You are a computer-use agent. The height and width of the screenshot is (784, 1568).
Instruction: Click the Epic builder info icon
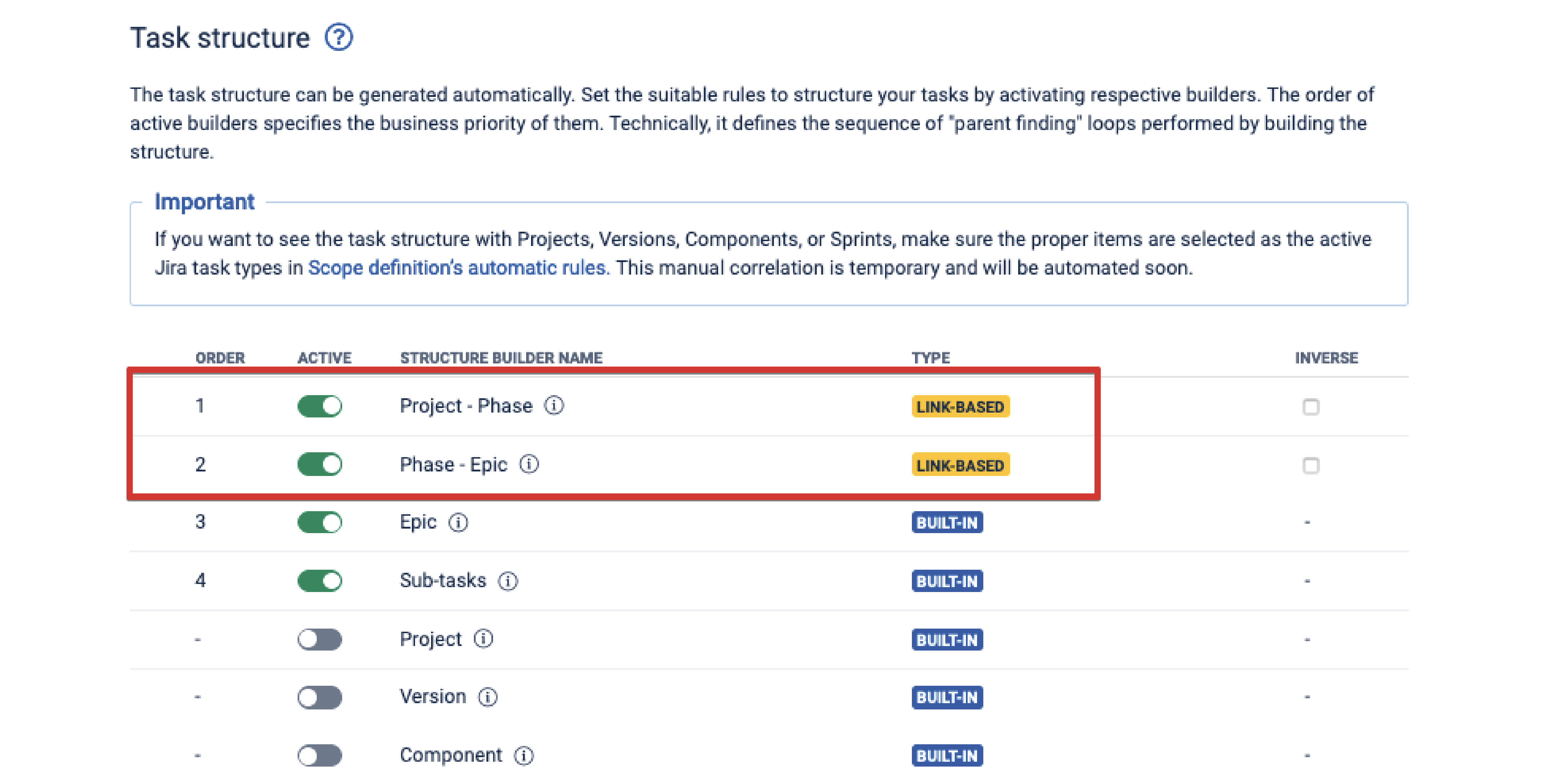pyautogui.click(x=458, y=522)
